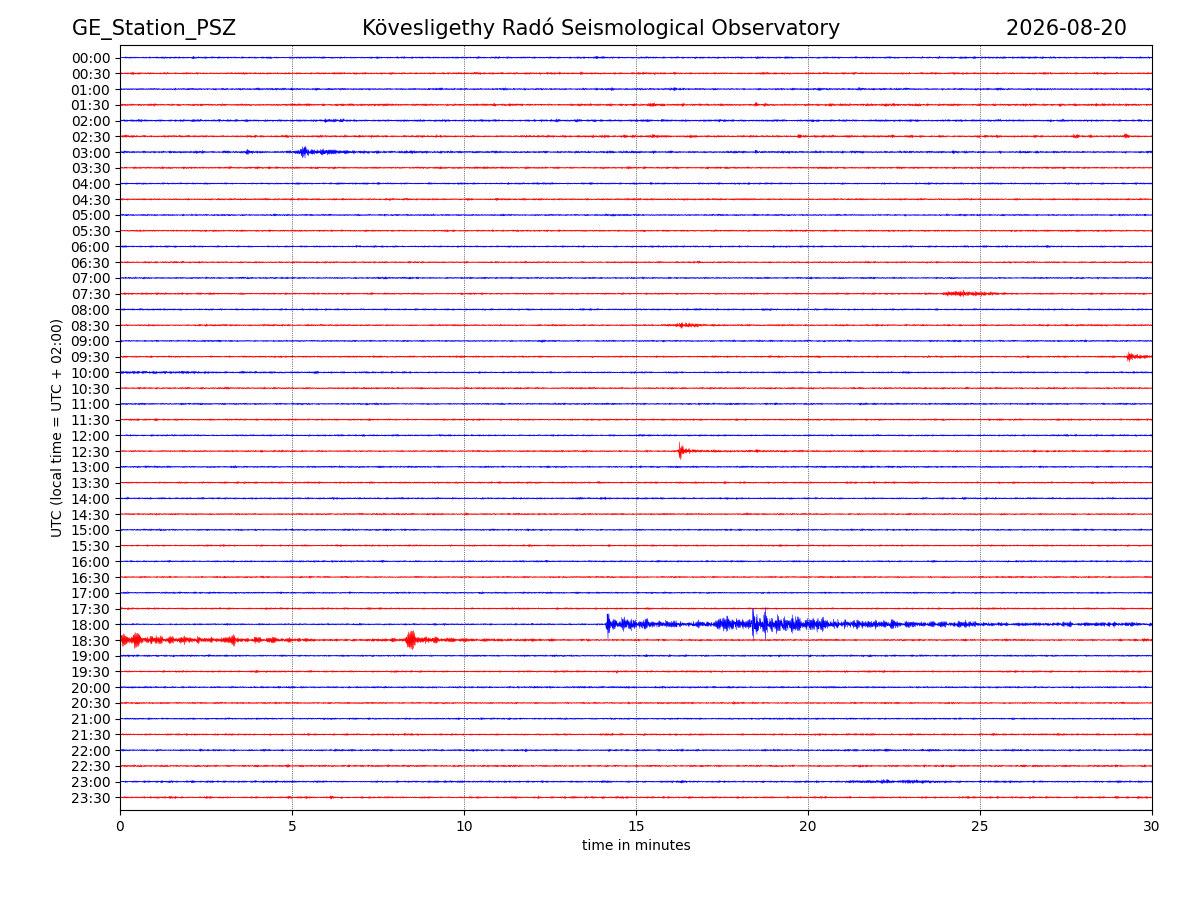Click the x-axis tick value 20
This screenshot has height=900, width=1200.
(808, 826)
